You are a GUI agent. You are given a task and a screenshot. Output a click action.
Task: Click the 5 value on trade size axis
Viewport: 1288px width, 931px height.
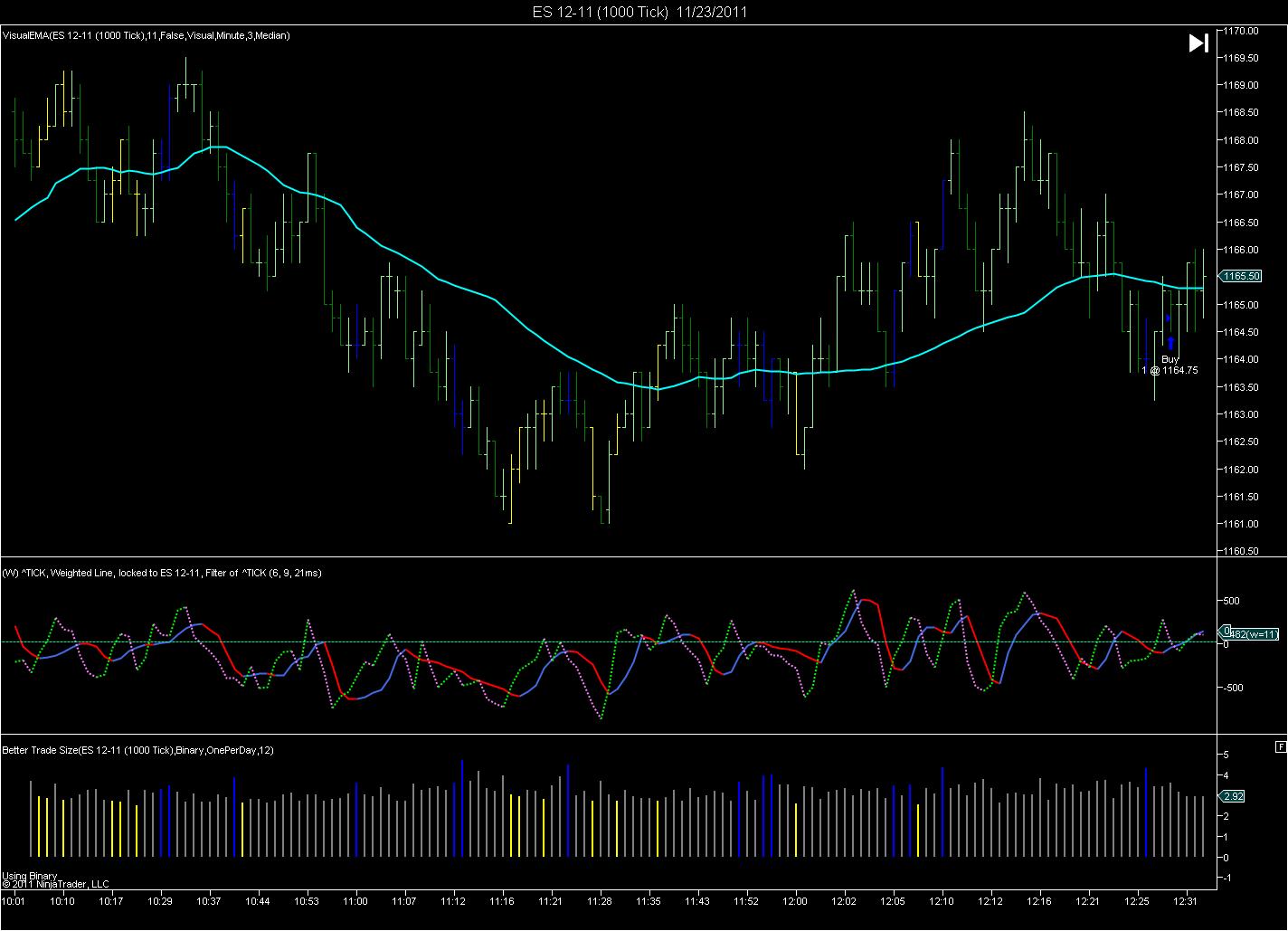(1226, 755)
